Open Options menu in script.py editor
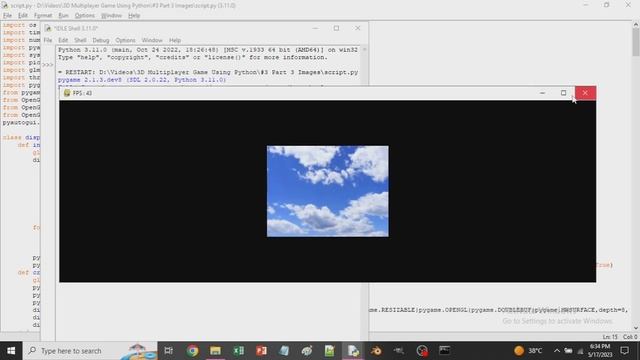 (84, 16)
